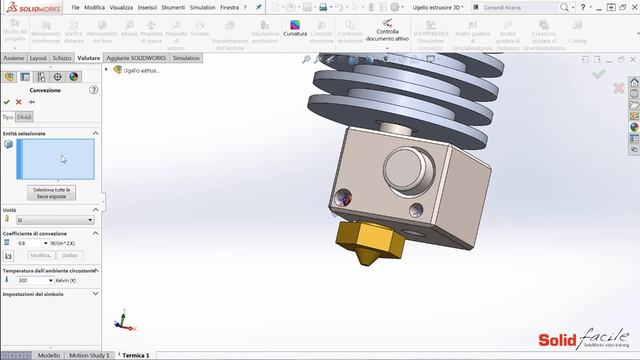Click the Misura tool icon
640x360 pixels.
129,29
